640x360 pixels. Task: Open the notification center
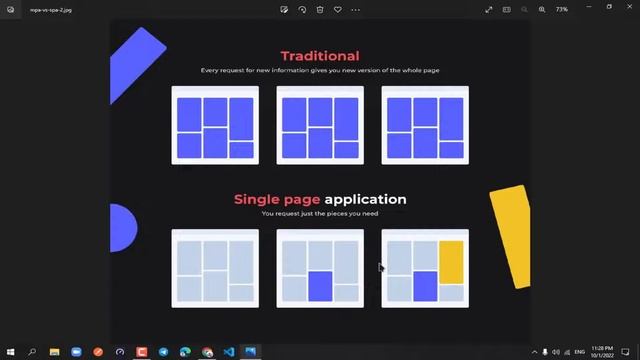[625, 352]
